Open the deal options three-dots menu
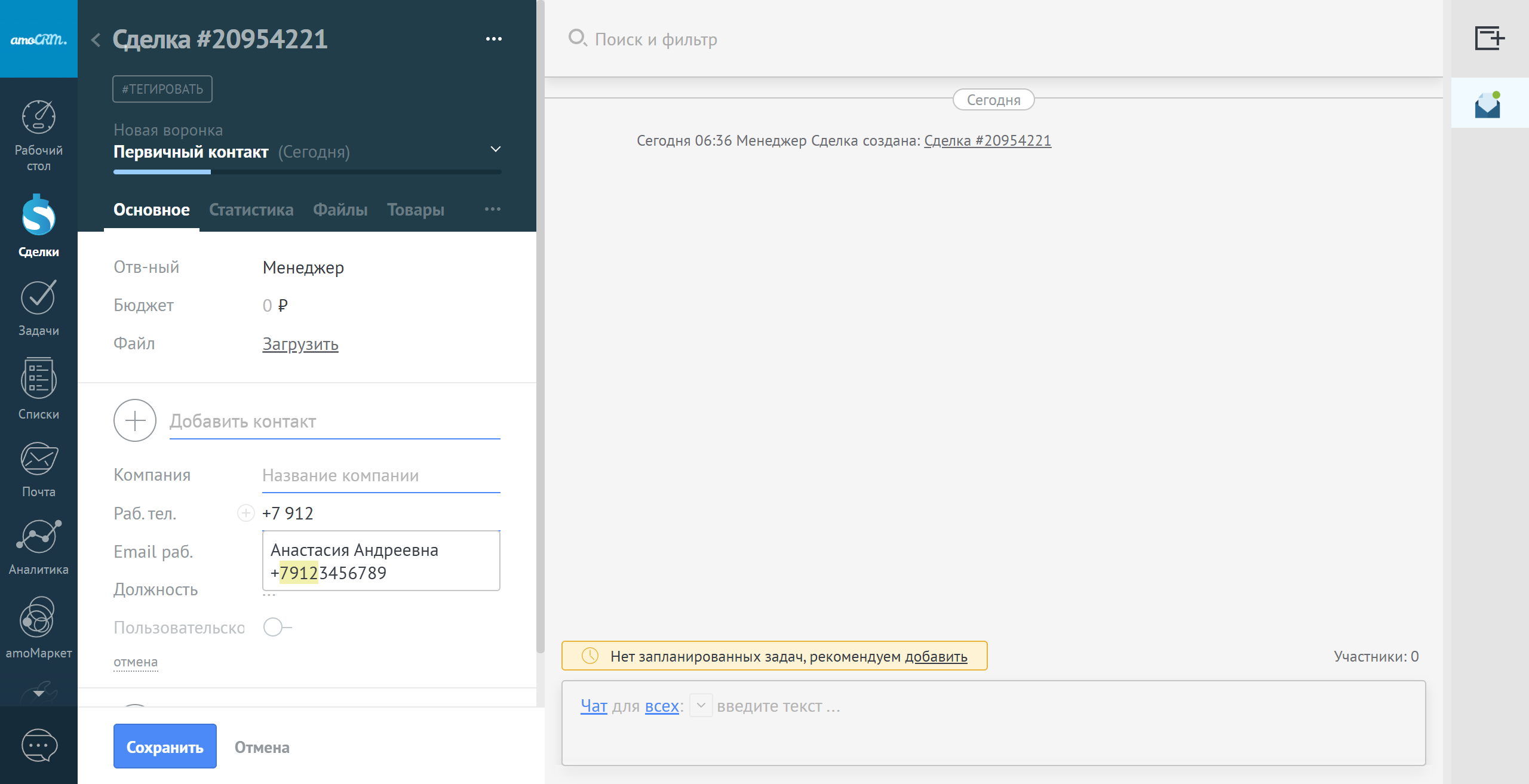 tap(493, 39)
